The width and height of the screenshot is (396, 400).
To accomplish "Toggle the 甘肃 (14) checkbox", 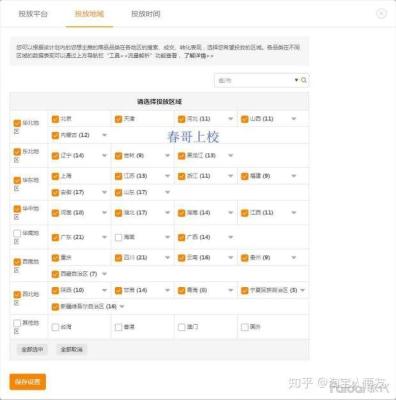I will (118, 290).
